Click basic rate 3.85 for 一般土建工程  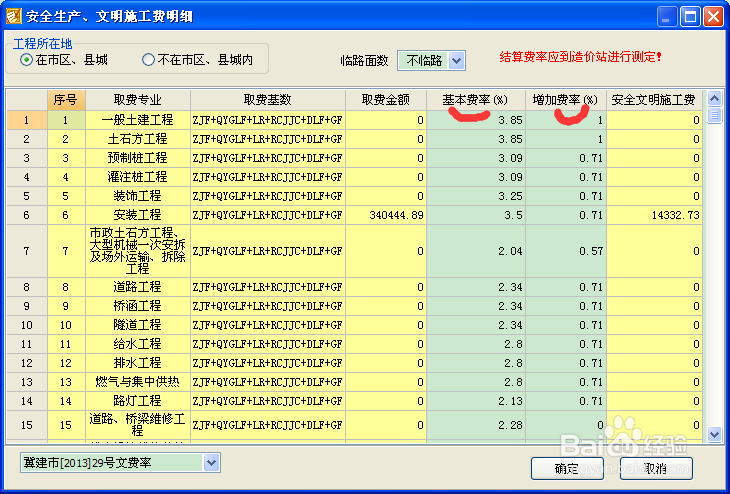coord(476,120)
